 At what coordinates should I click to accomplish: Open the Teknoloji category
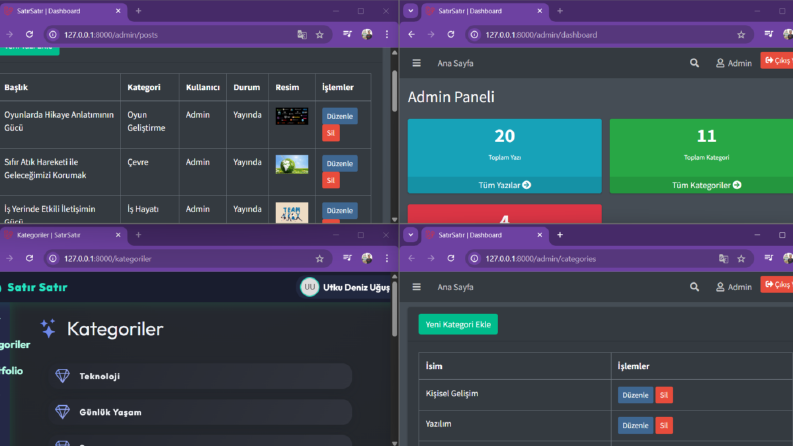200,376
